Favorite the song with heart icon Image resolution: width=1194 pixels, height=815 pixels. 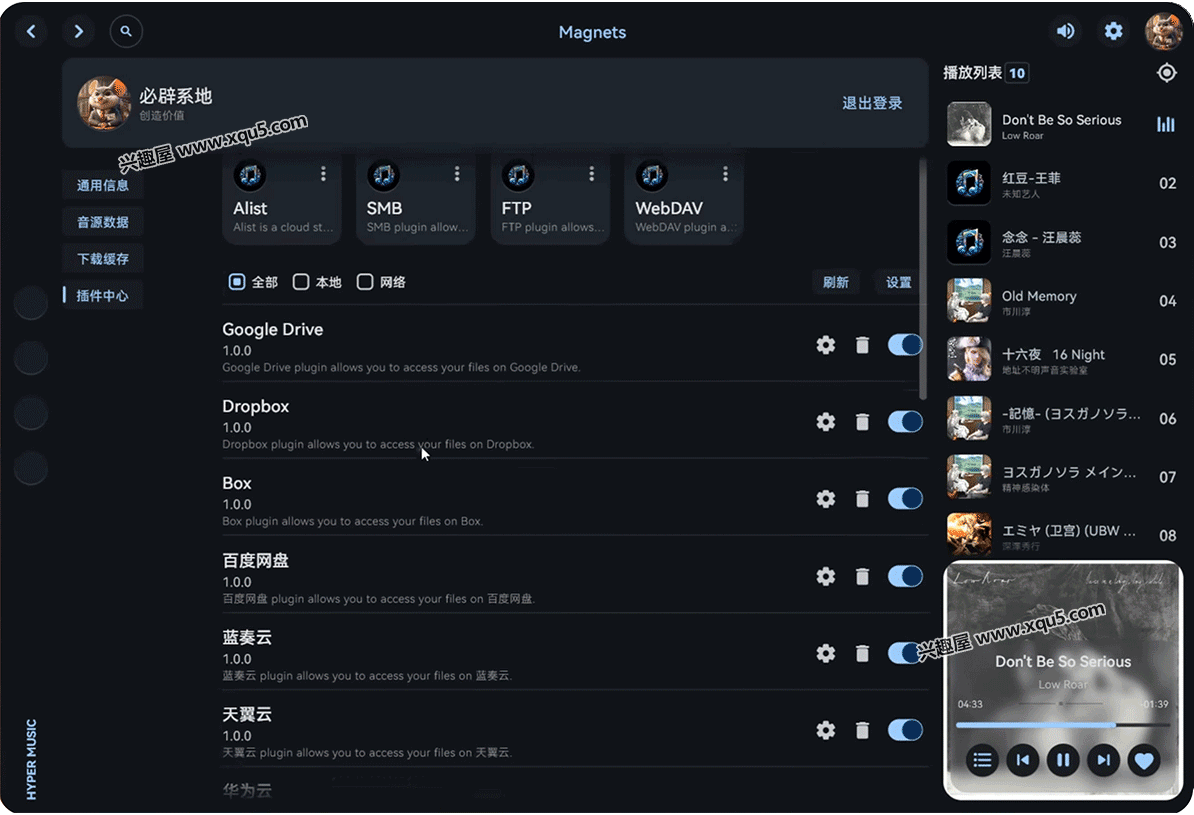pyautogui.click(x=1144, y=760)
